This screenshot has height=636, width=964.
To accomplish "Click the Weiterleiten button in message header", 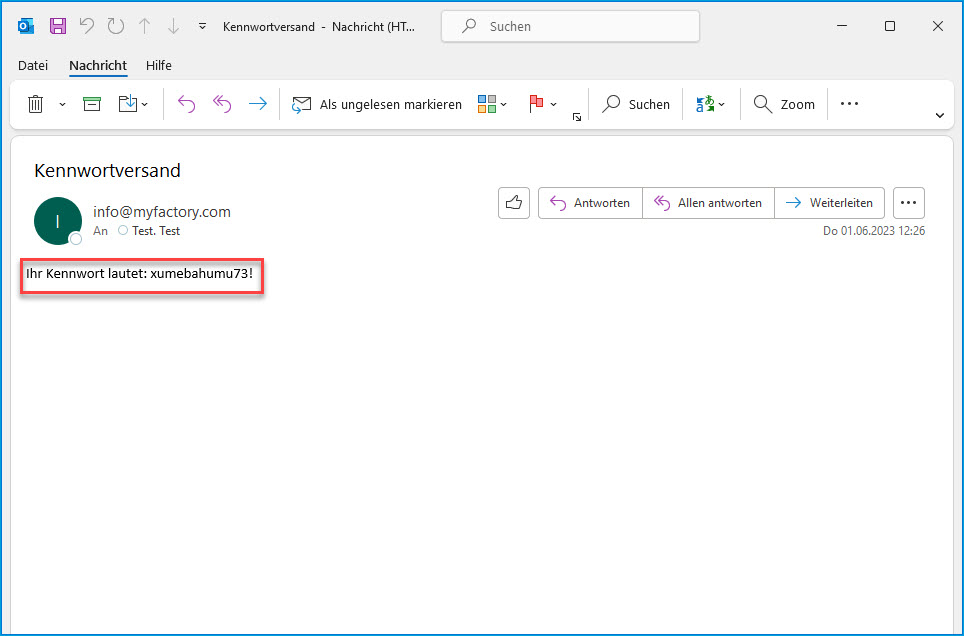I will pyautogui.click(x=829, y=203).
